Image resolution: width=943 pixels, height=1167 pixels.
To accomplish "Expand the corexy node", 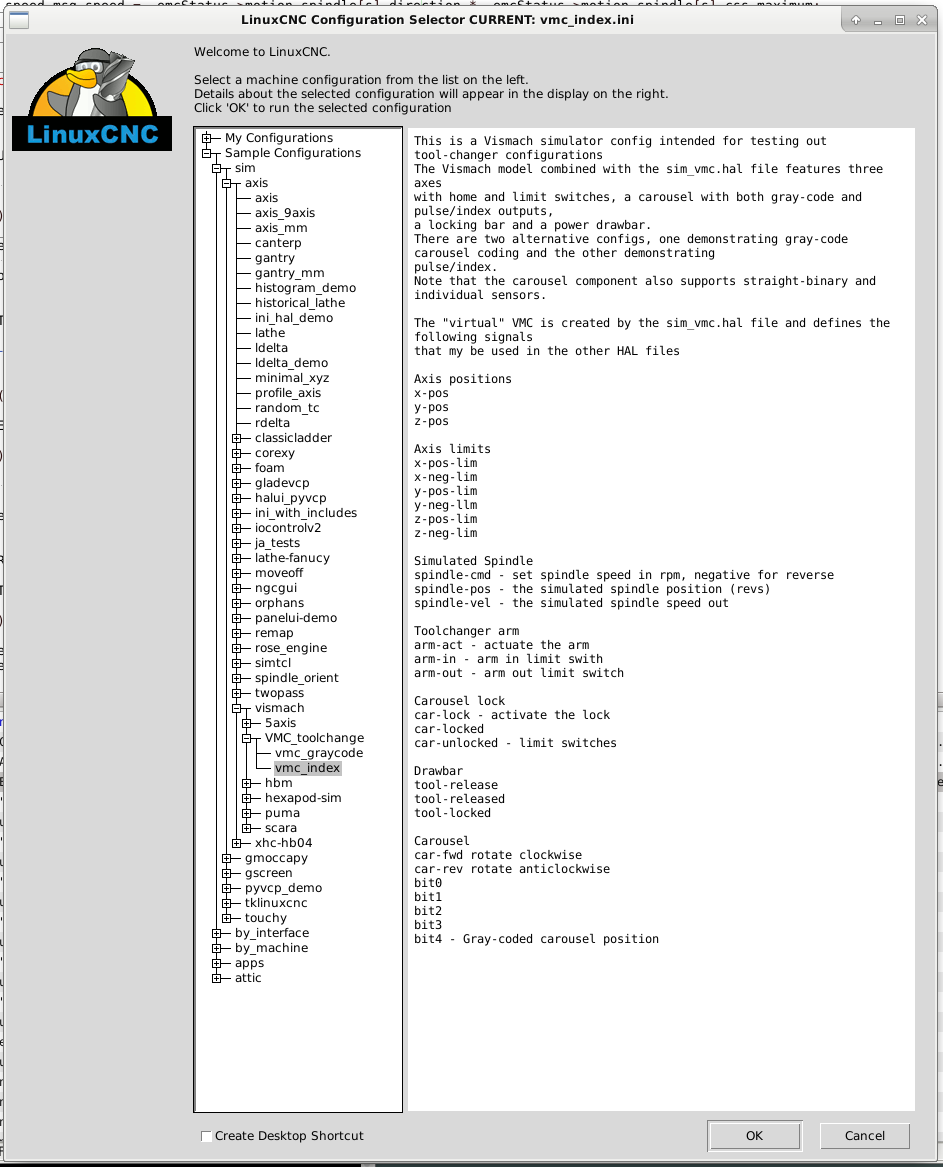I will click(237, 453).
